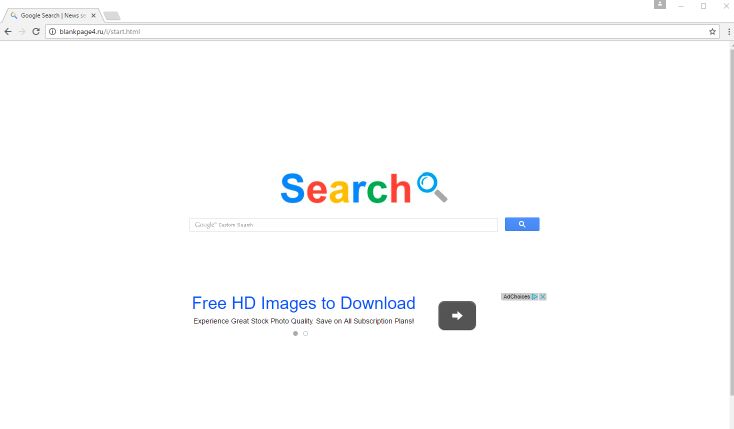The width and height of the screenshot is (734, 429).
Task: Open the Chrome three-dot menu
Action: (729, 31)
